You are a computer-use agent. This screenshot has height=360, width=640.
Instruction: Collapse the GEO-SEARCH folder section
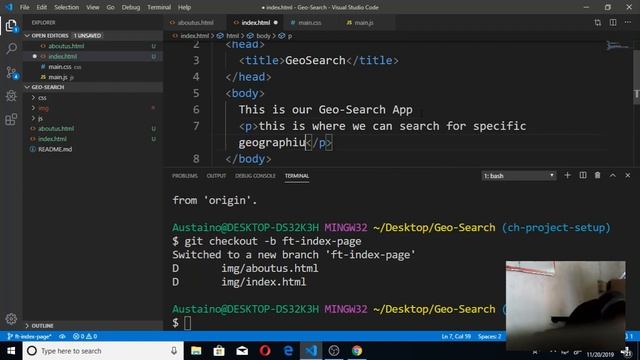(93, 87)
